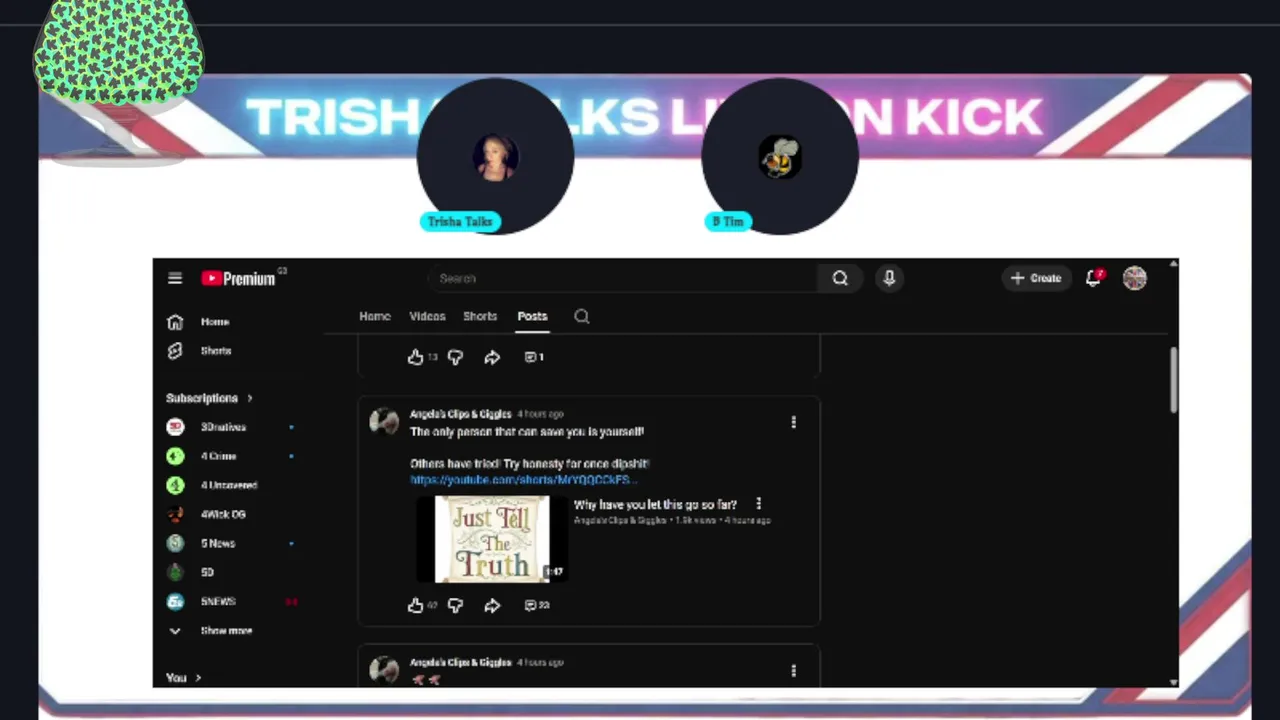Open options menu on 'save you is yourself' post
The width and height of the screenshot is (1280, 720).
tap(794, 423)
